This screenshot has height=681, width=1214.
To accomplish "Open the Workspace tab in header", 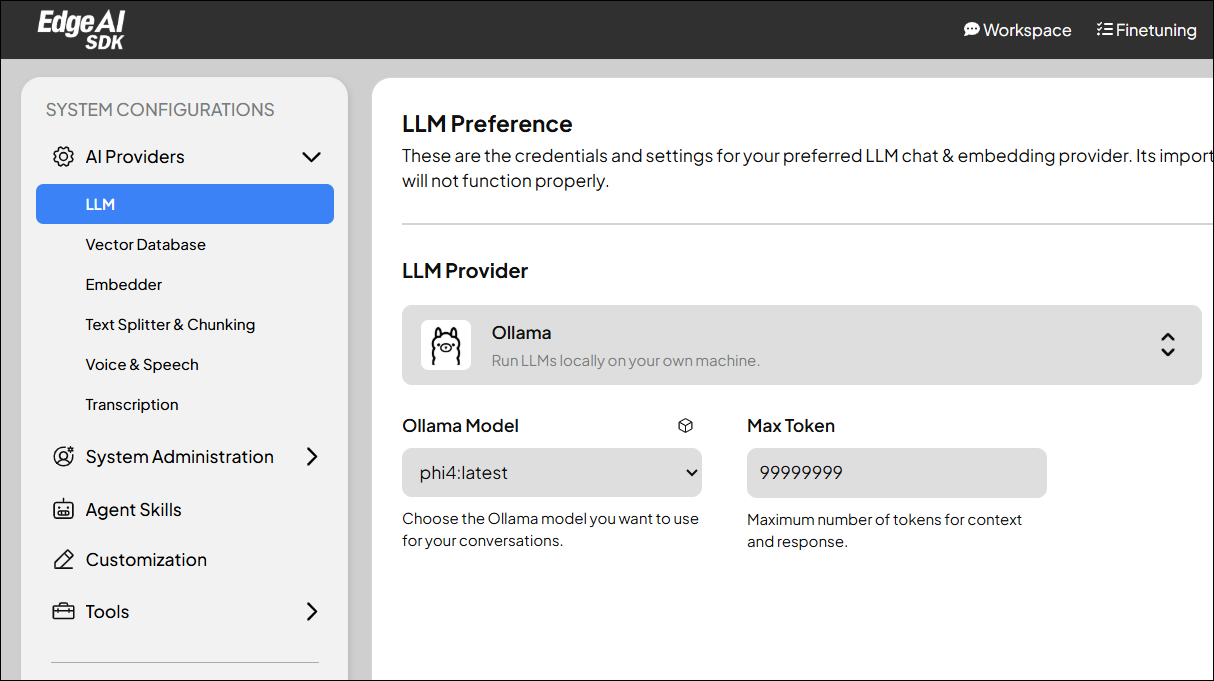I will point(1017,30).
